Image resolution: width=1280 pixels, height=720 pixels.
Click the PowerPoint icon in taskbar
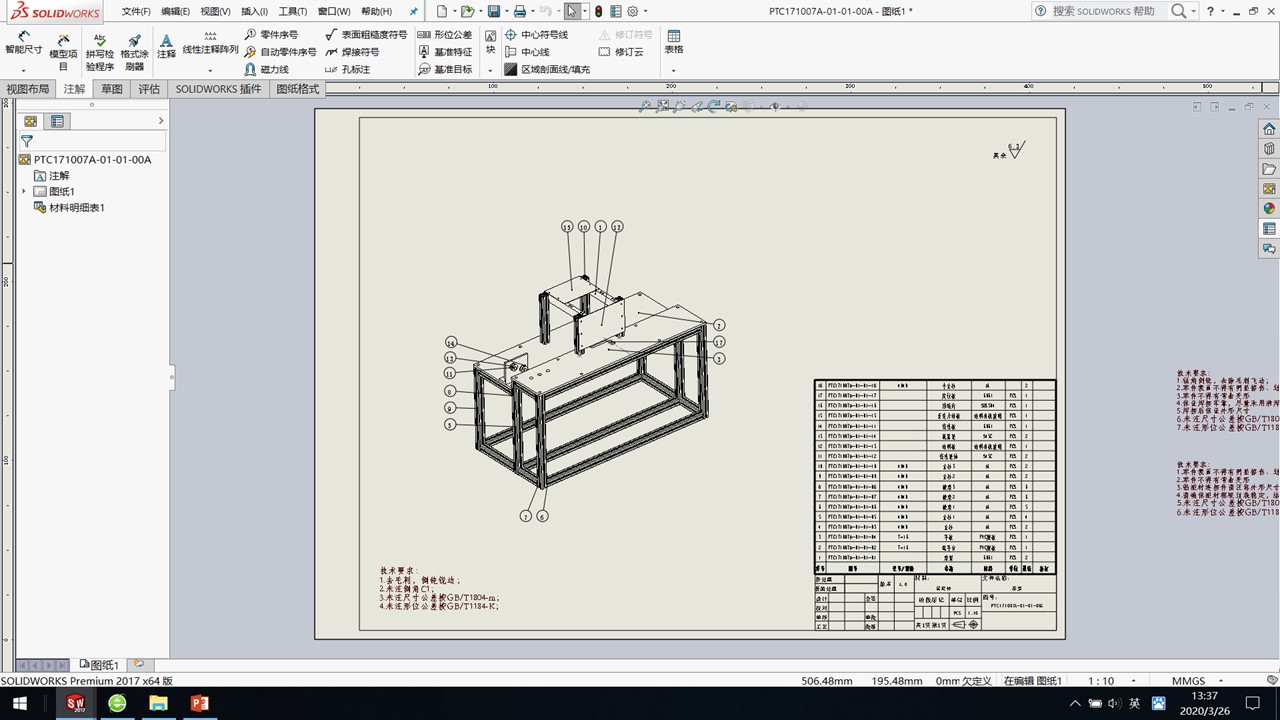[x=200, y=704]
